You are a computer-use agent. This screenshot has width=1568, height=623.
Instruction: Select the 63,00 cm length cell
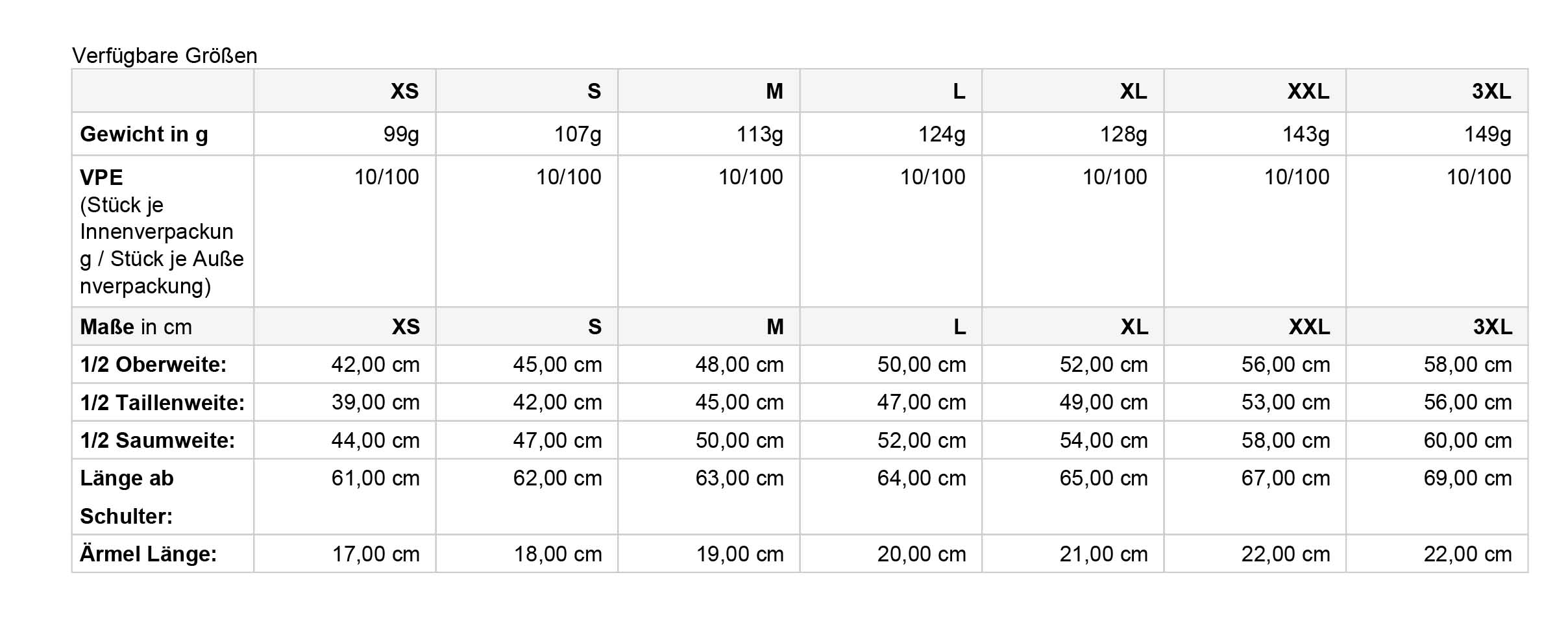pos(739,478)
